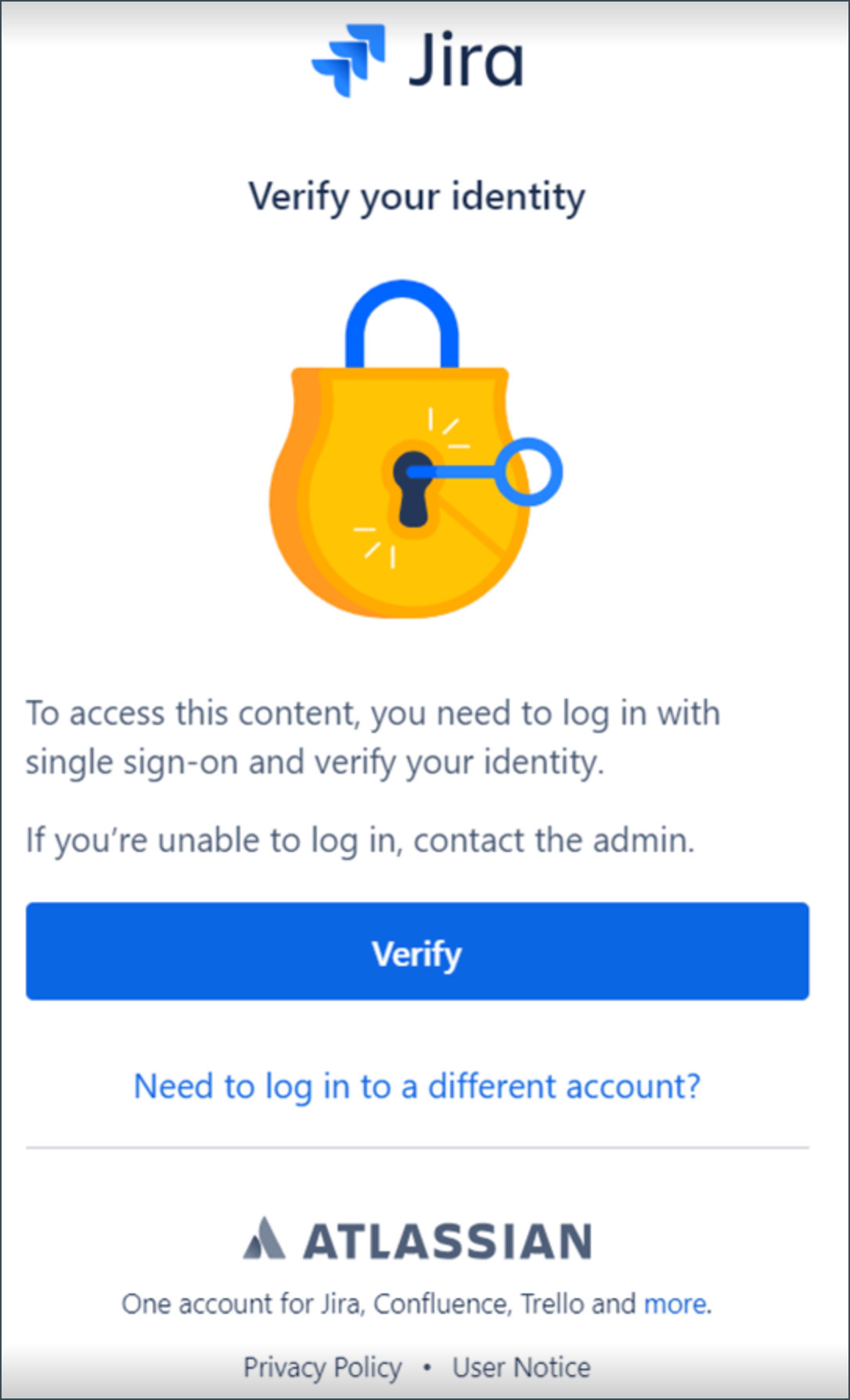The height and width of the screenshot is (1400, 850).
Task: Click the horizontal divider above the Atlassian logo
Action: point(416,1148)
